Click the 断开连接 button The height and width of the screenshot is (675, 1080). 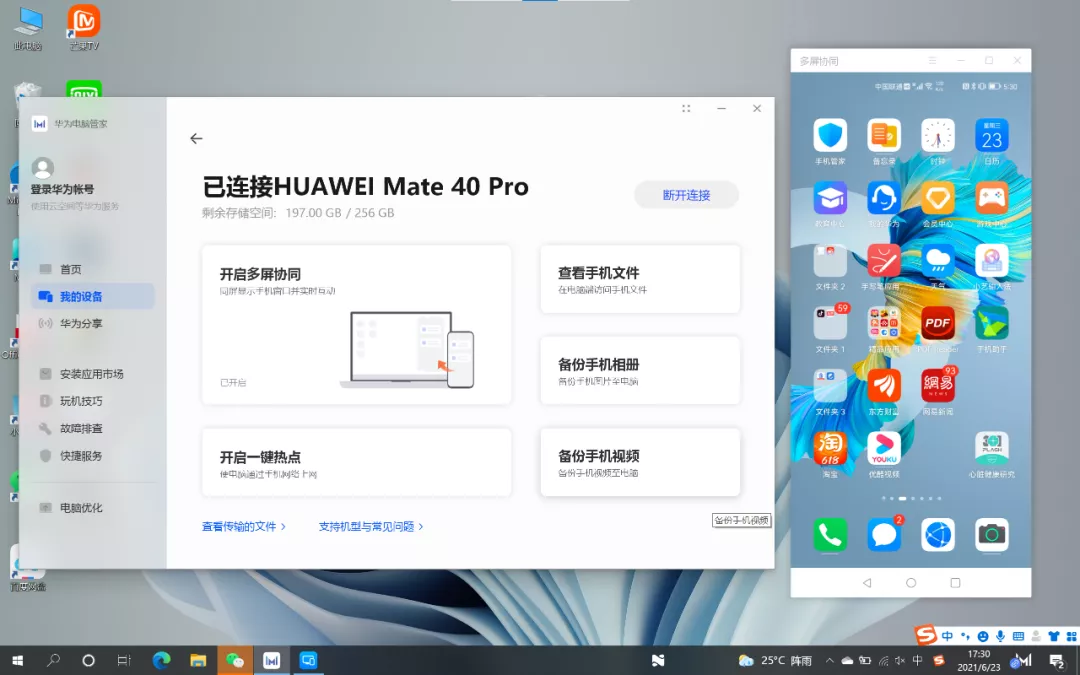tap(686, 195)
